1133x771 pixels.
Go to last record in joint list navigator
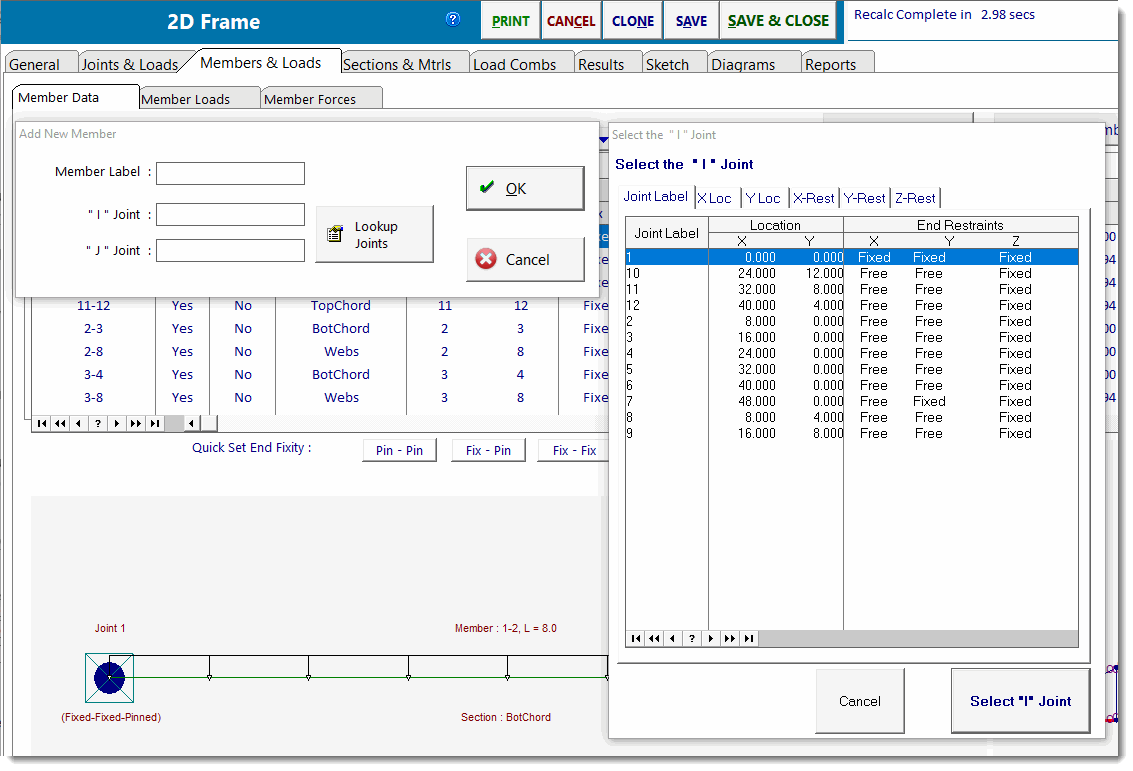point(749,639)
